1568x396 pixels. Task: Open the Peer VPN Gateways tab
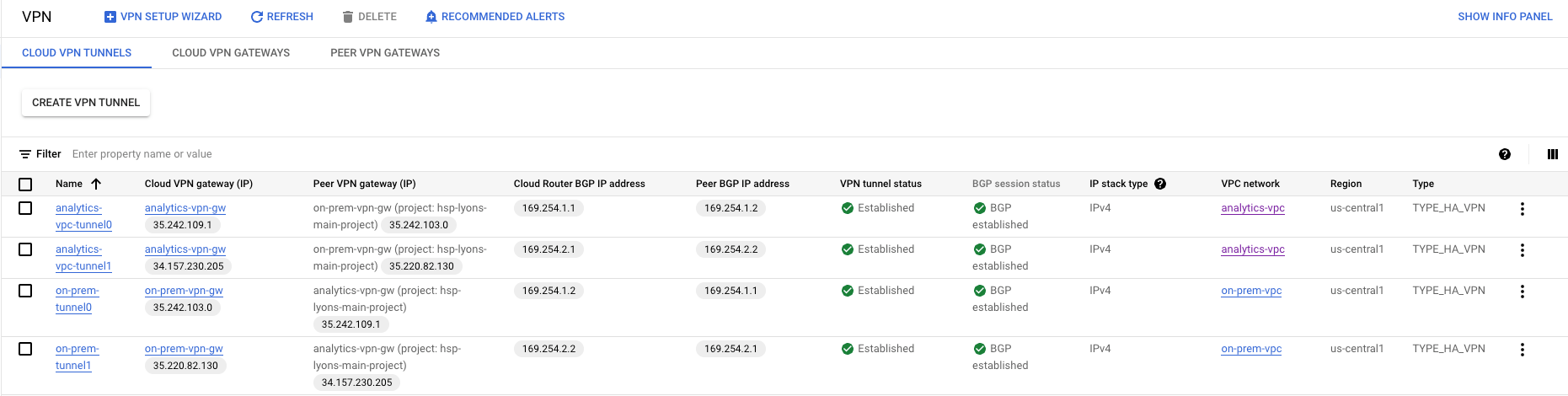tap(385, 53)
